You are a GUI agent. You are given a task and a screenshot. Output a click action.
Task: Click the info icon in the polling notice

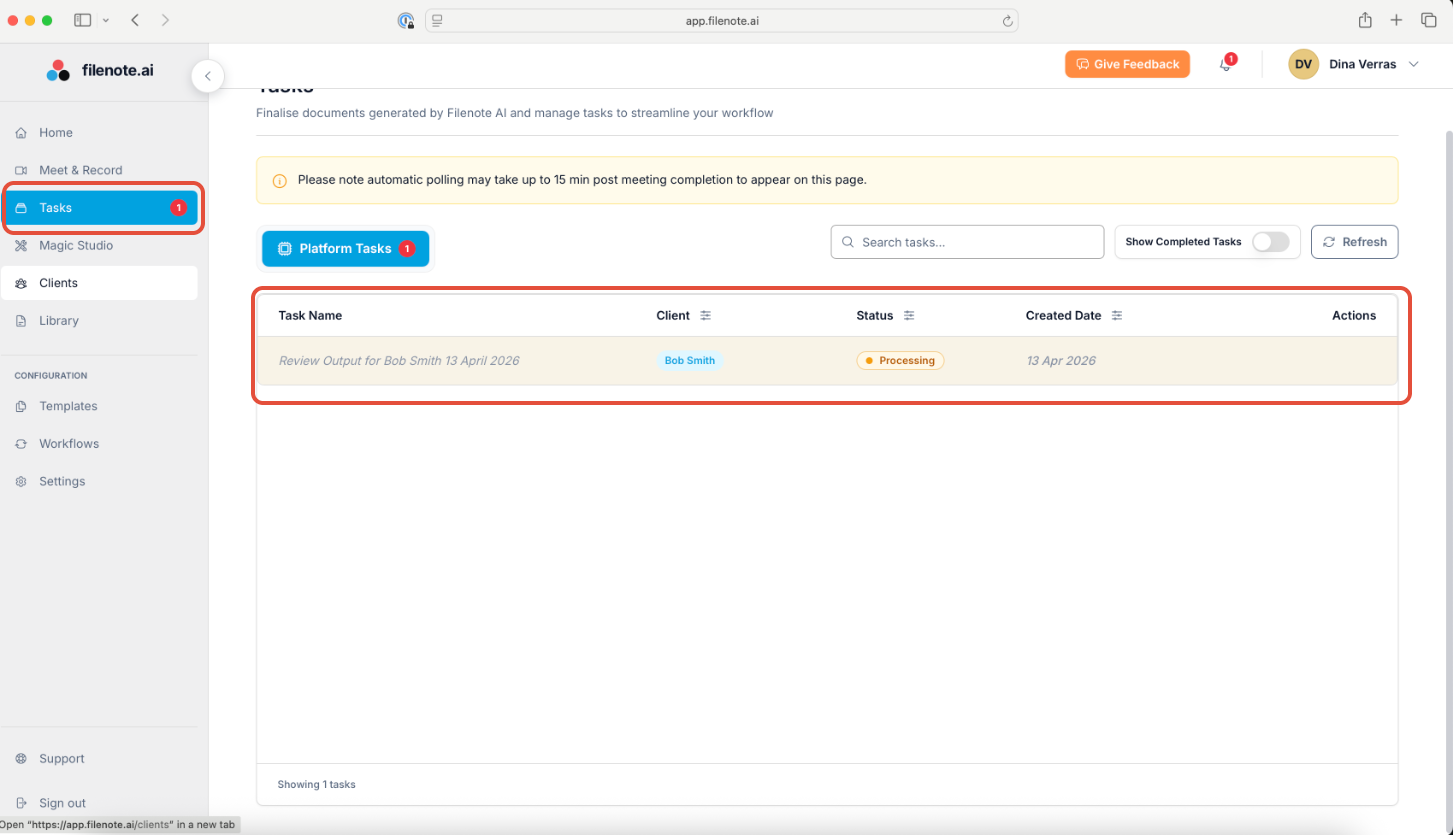(280, 181)
